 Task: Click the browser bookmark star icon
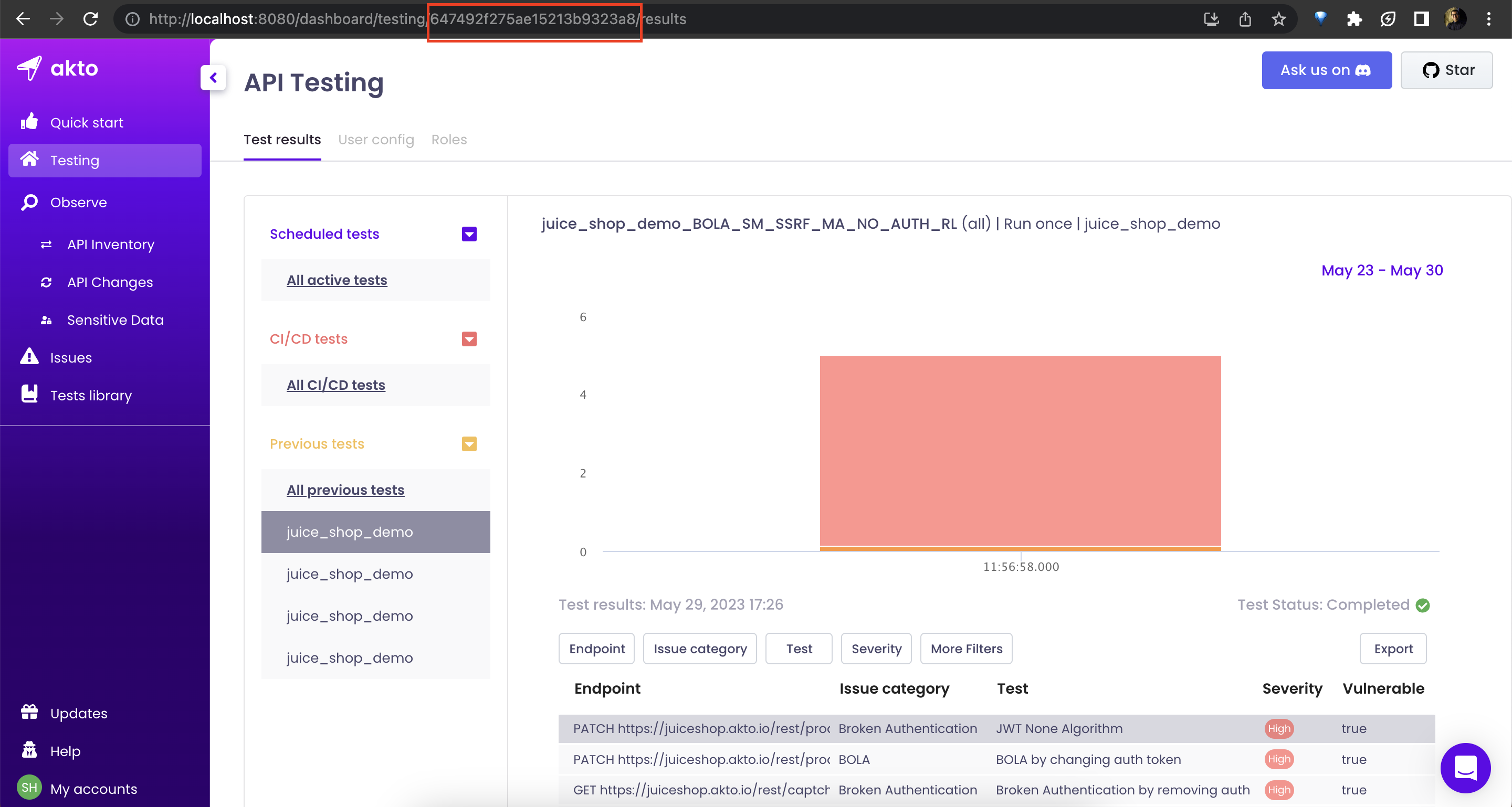pos(1278,19)
